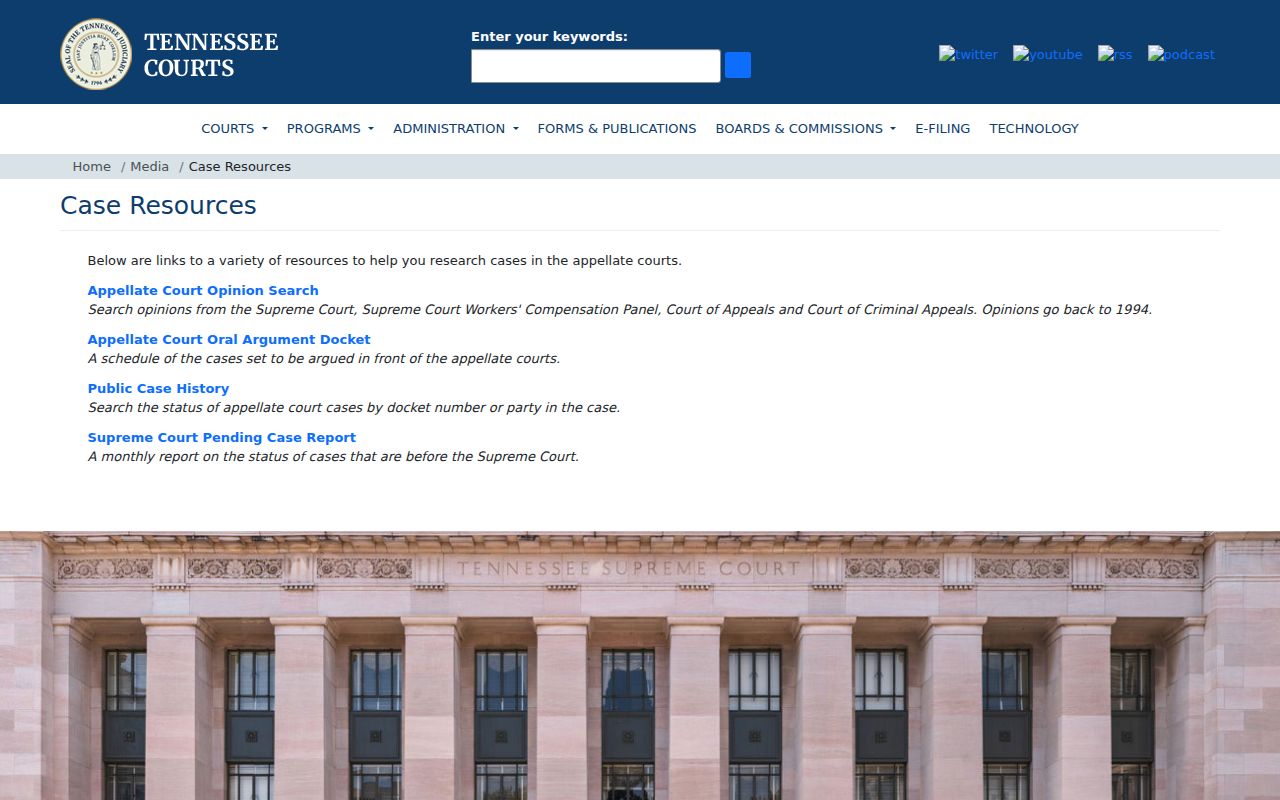Open the Twitter social link
The width and height of the screenshot is (1280, 800).
tap(968, 54)
